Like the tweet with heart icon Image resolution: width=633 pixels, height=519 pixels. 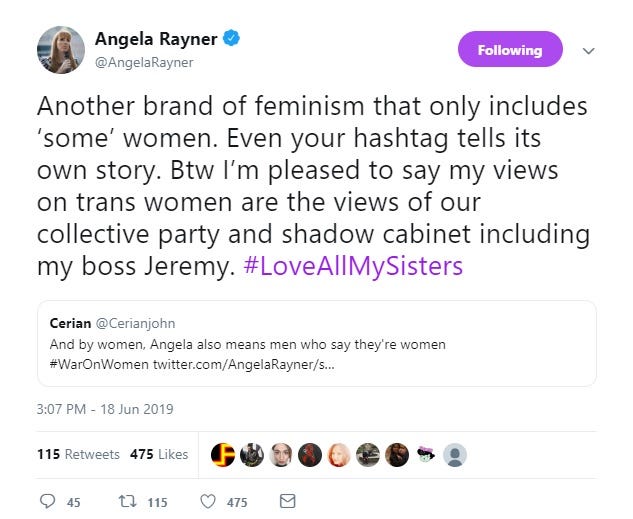209,502
